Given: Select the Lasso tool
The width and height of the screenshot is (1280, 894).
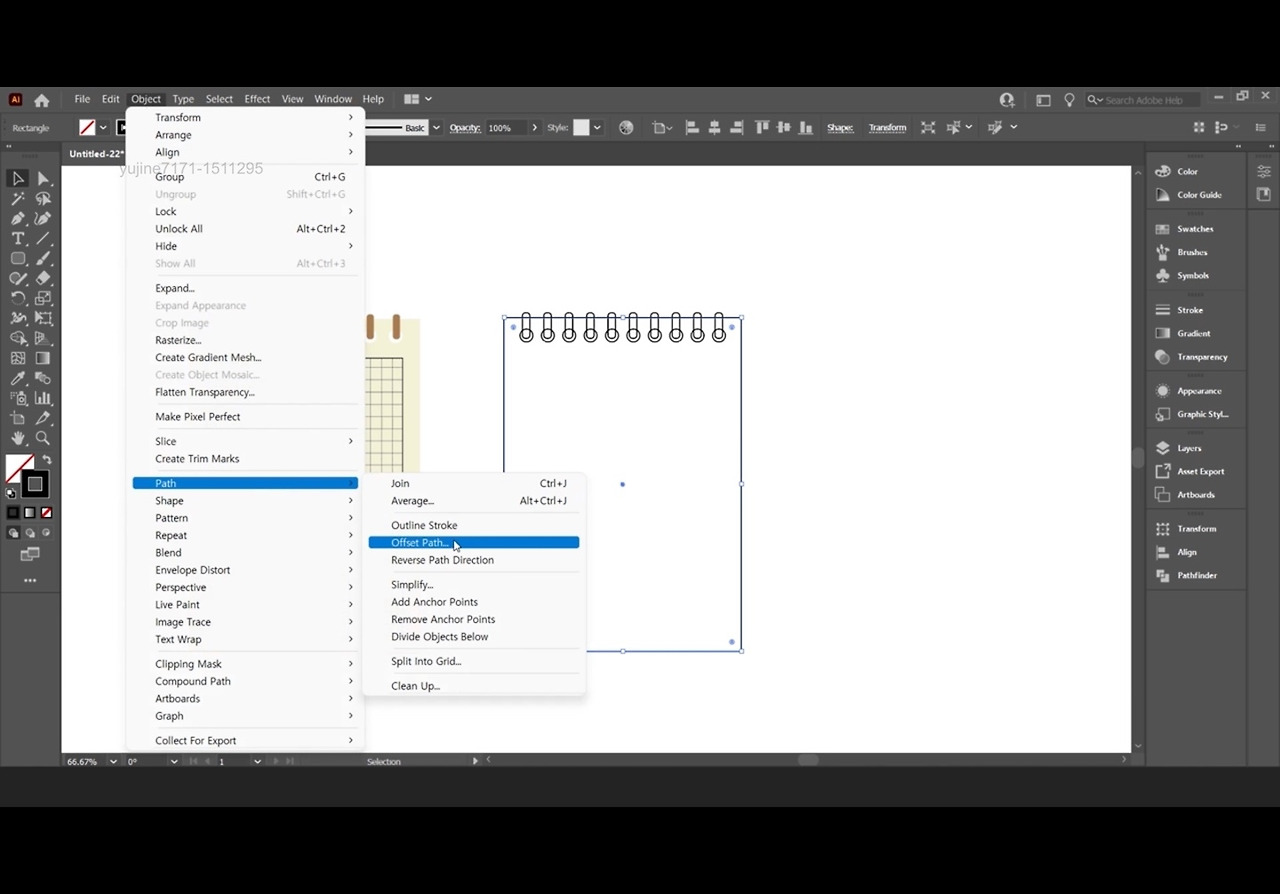Looking at the screenshot, I should [43, 198].
